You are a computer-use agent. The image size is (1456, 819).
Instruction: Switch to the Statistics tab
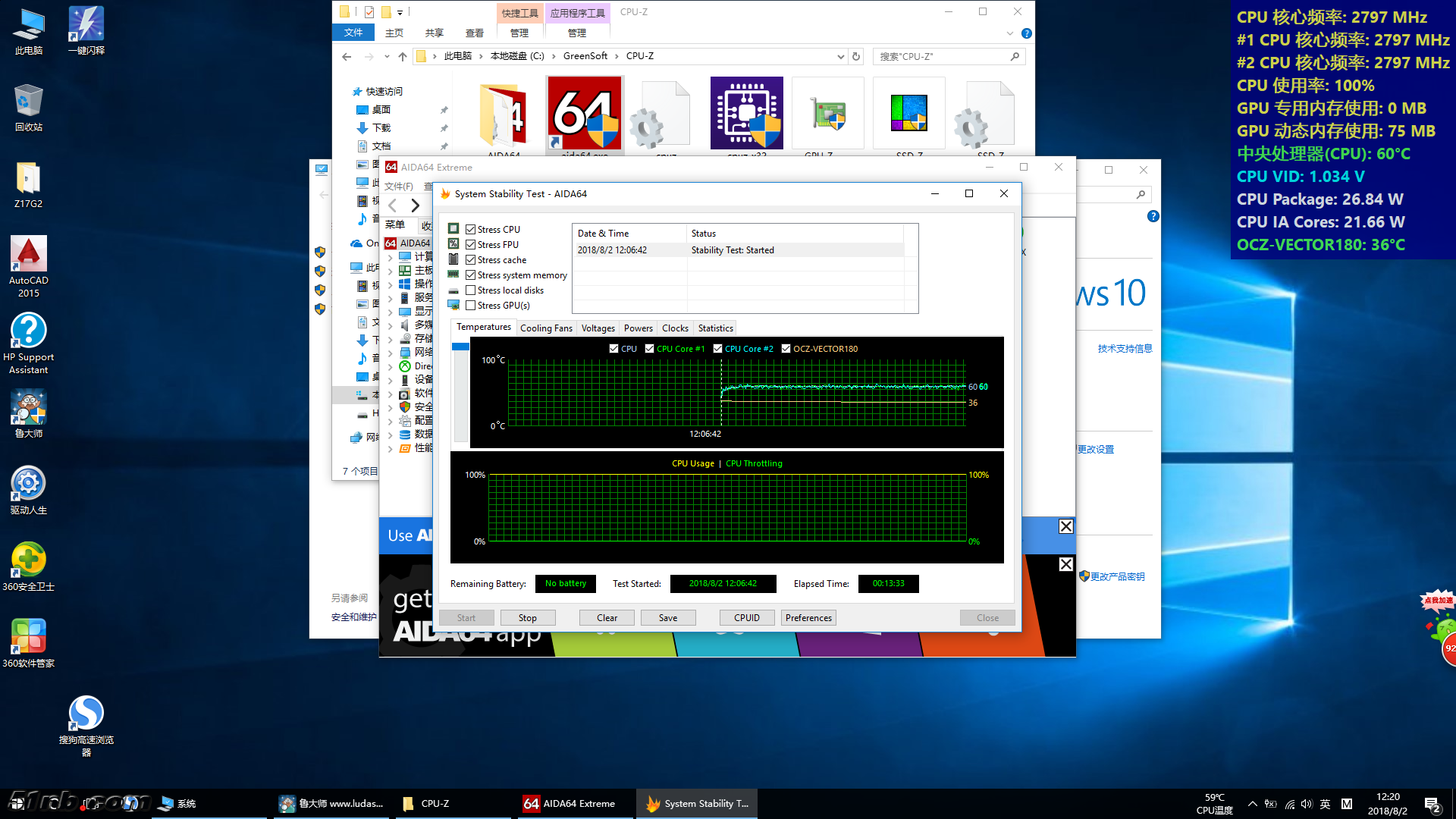(x=715, y=328)
